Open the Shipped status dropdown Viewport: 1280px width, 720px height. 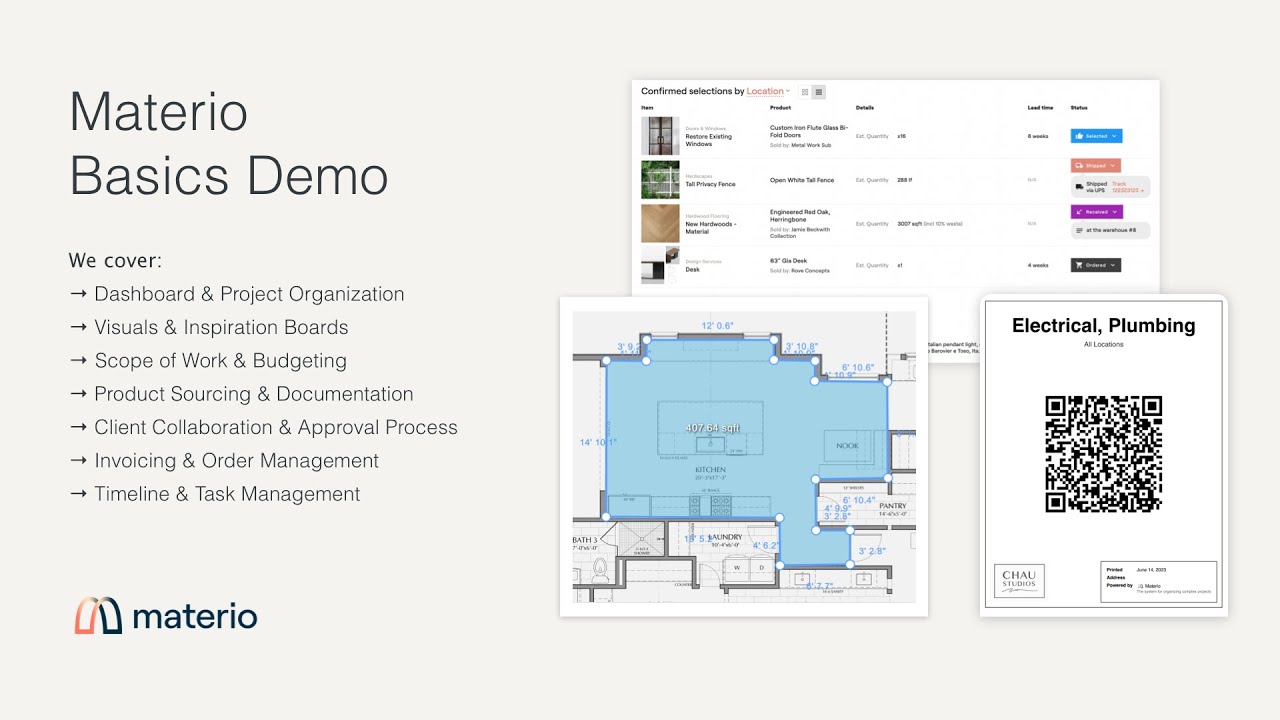[1096, 165]
